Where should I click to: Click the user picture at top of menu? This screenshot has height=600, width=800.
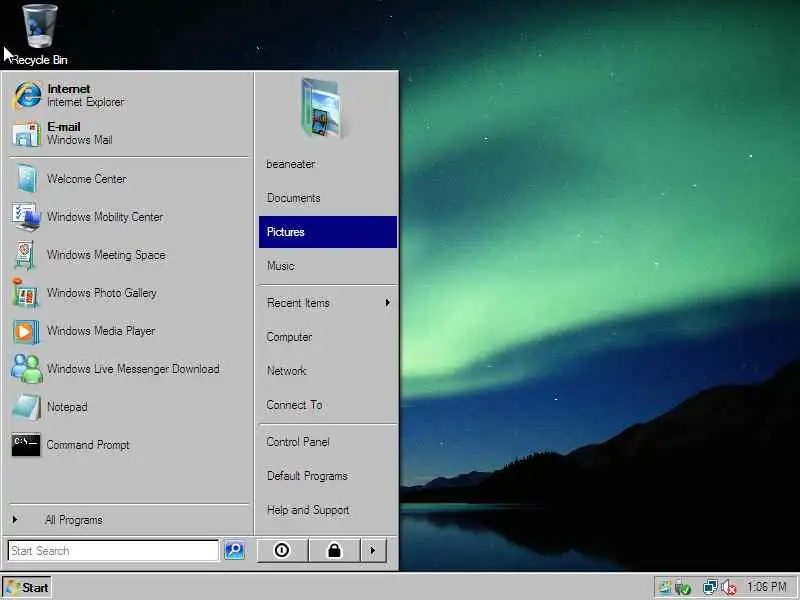(322, 107)
